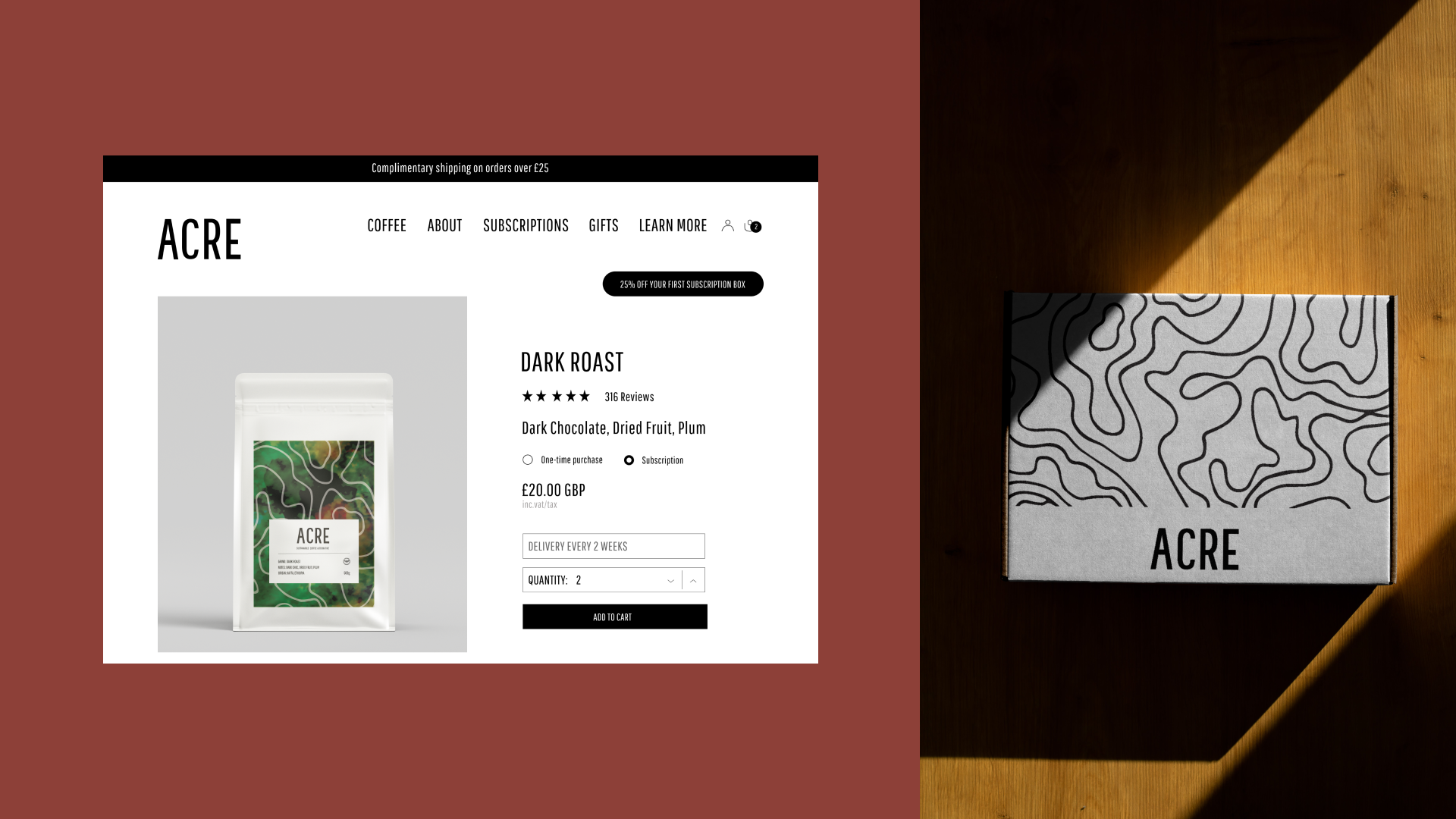
Task: Select Subscription radio button
Action: (x=629, y=460)
